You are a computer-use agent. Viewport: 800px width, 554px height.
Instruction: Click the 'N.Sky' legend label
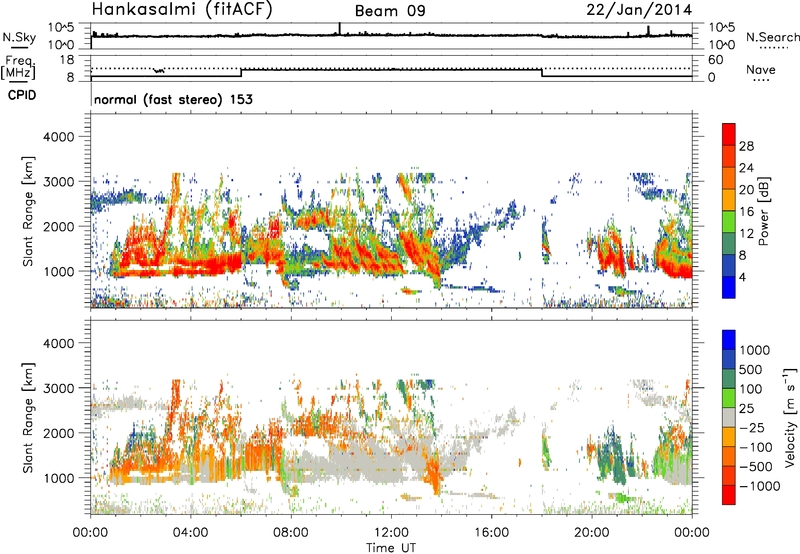19,38
